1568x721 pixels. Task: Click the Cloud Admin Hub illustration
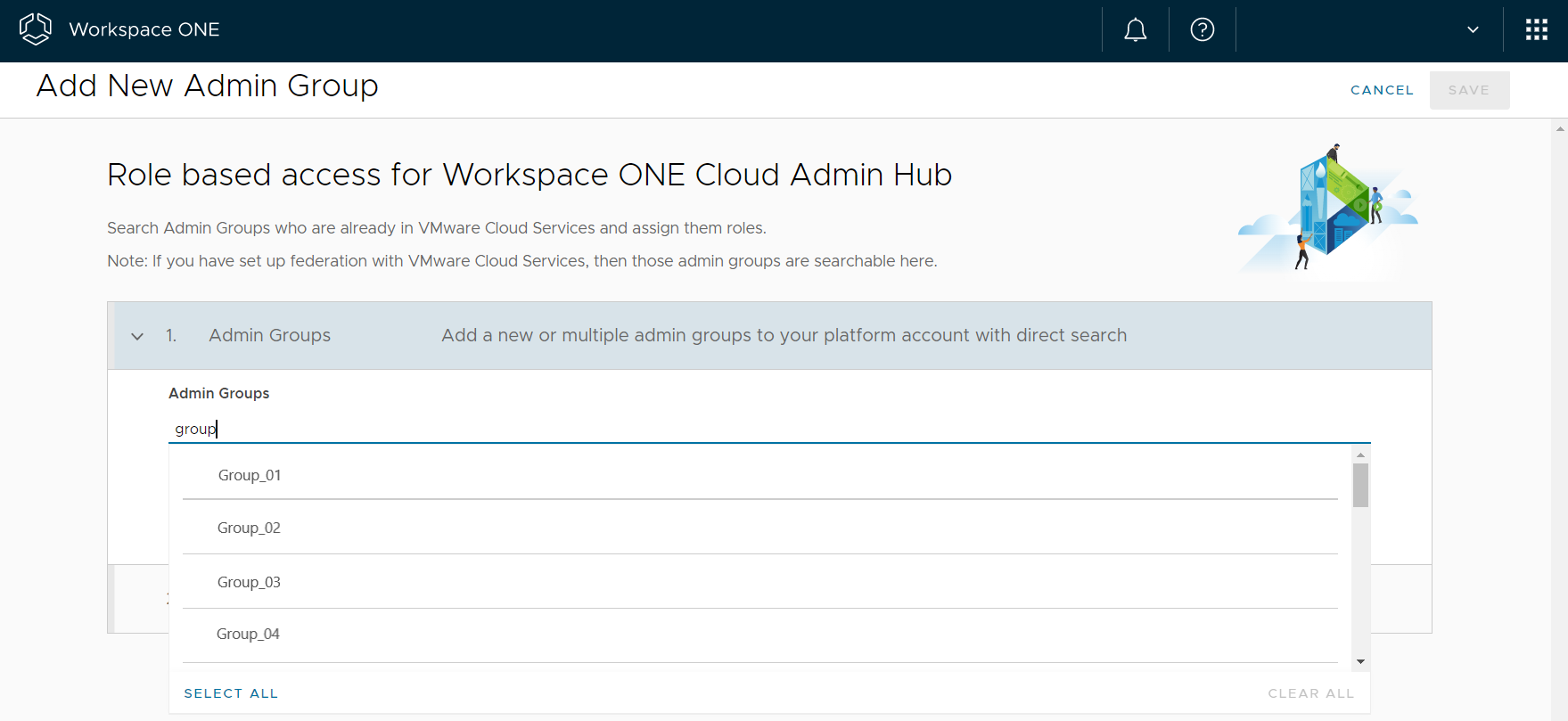(1328, 210)
